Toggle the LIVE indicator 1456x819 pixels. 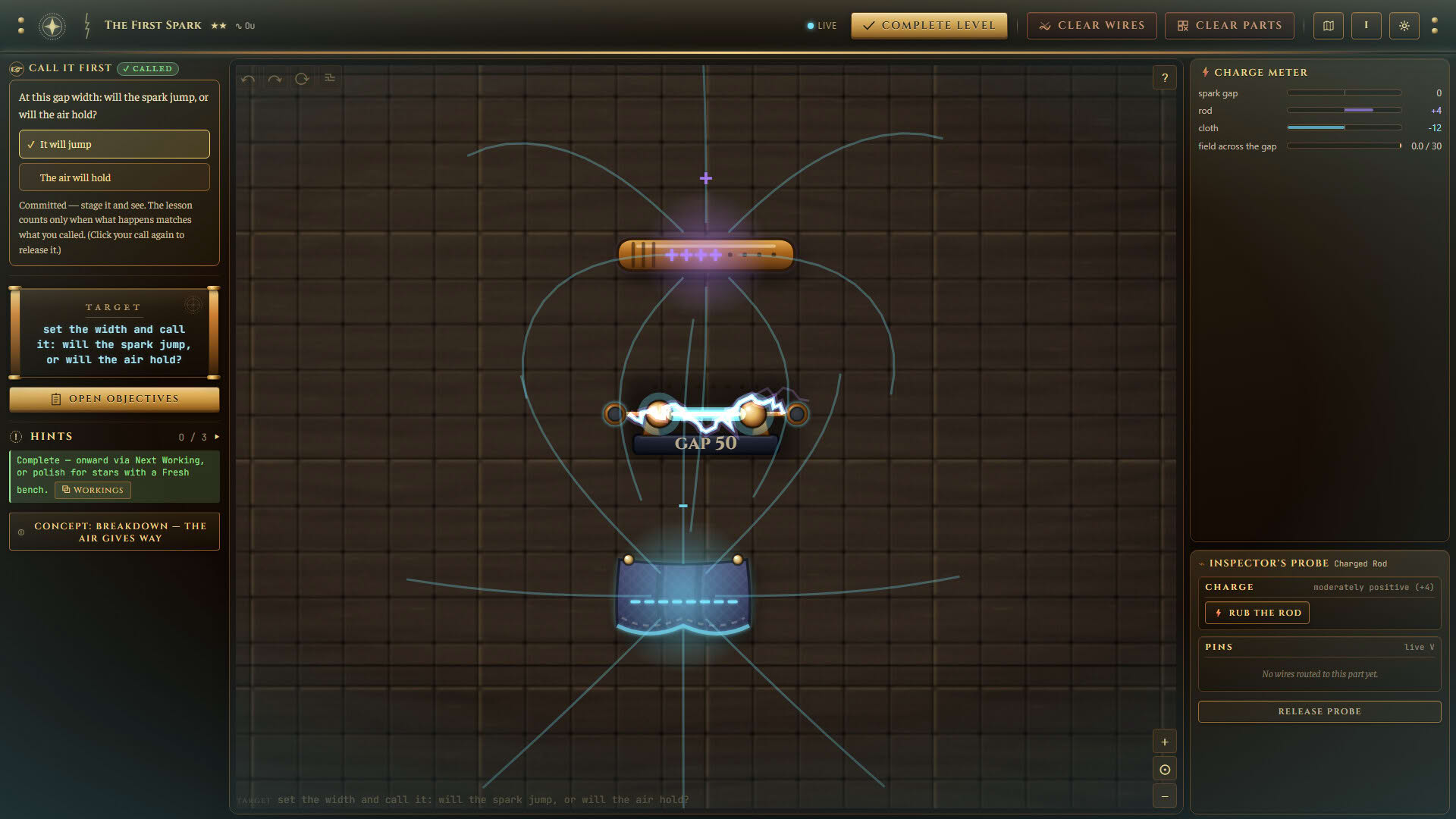click(x=821, y=26)
